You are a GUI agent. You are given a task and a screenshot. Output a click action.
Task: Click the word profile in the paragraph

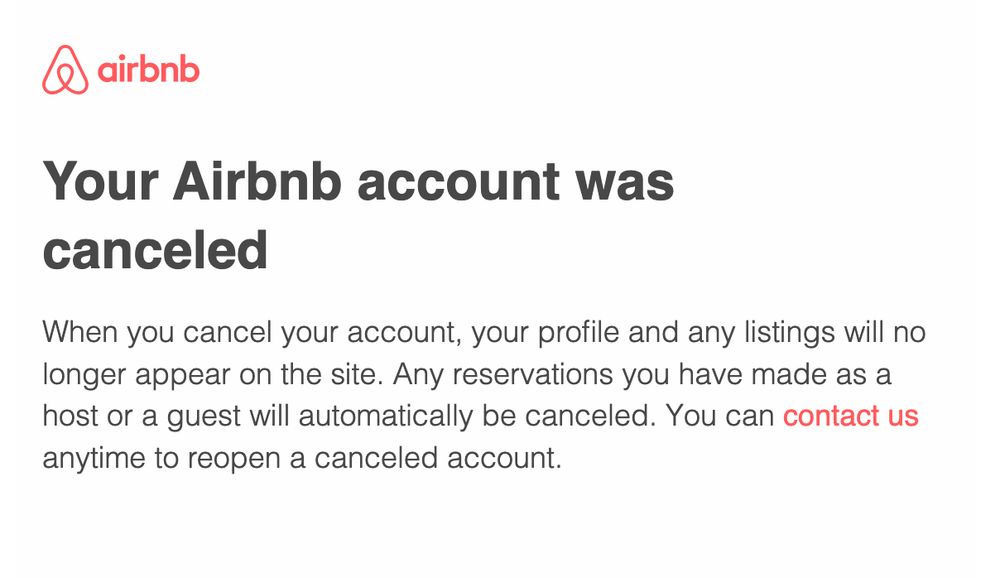coord(578,332)
